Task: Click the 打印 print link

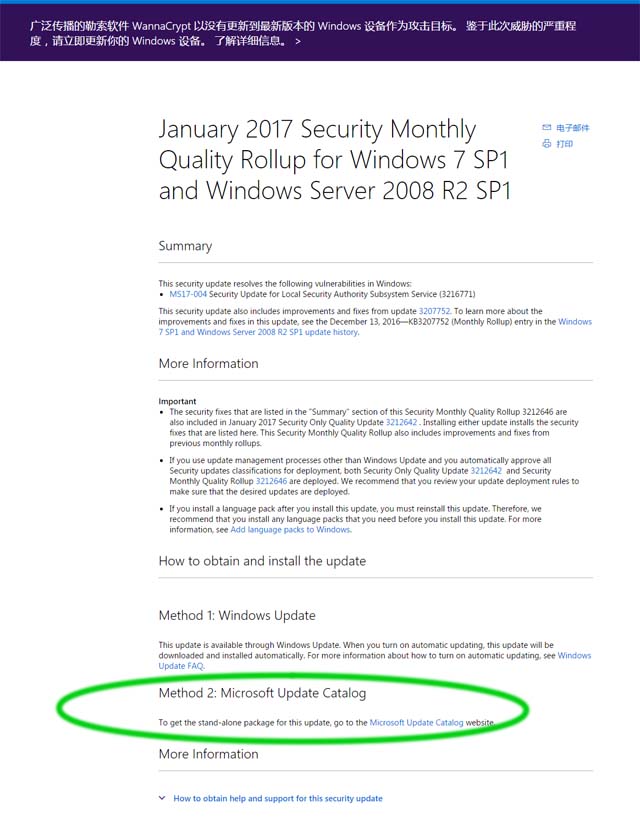Action: [x=564, y=144]
